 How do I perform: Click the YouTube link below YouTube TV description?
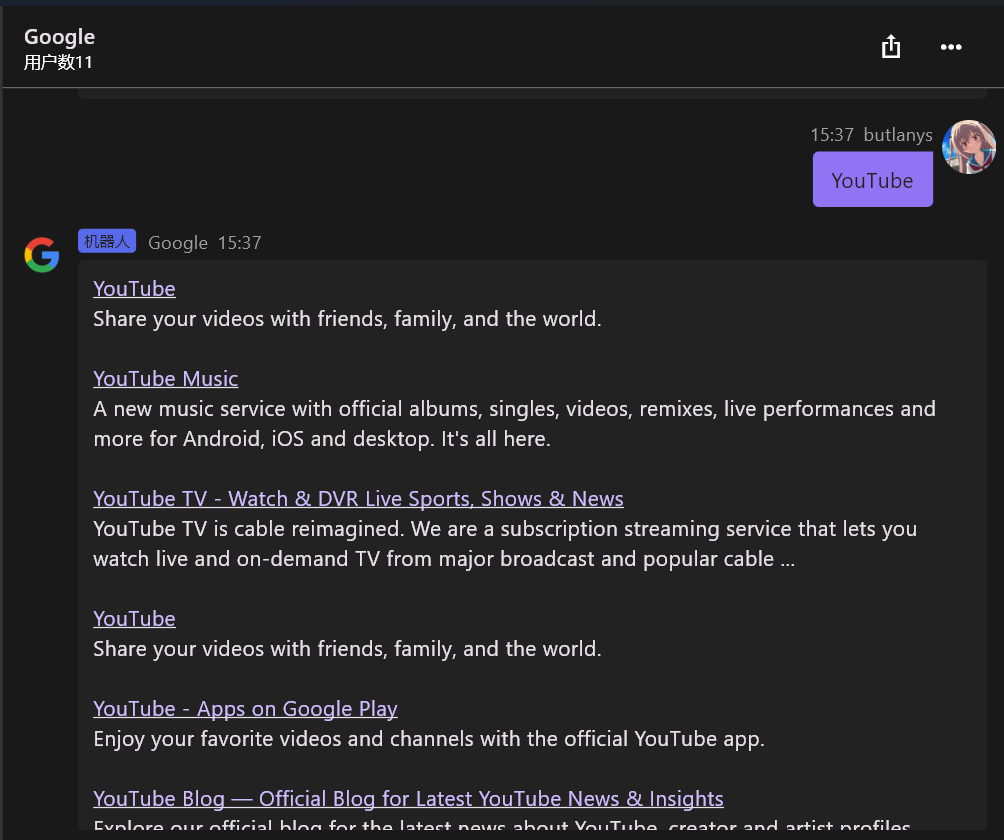point(134,619)
